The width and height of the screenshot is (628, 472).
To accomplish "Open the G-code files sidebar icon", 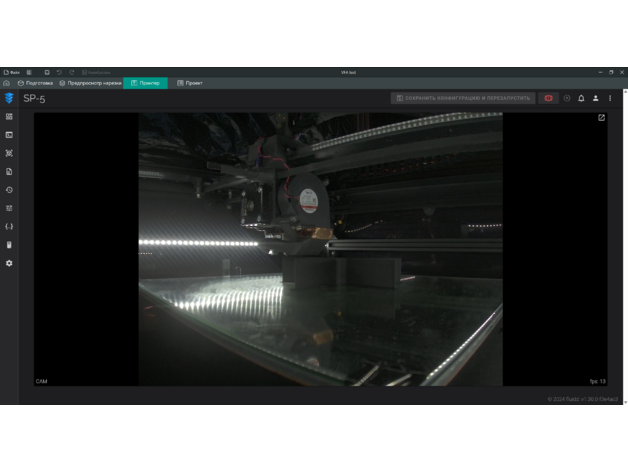I will [x=9, y=171].
